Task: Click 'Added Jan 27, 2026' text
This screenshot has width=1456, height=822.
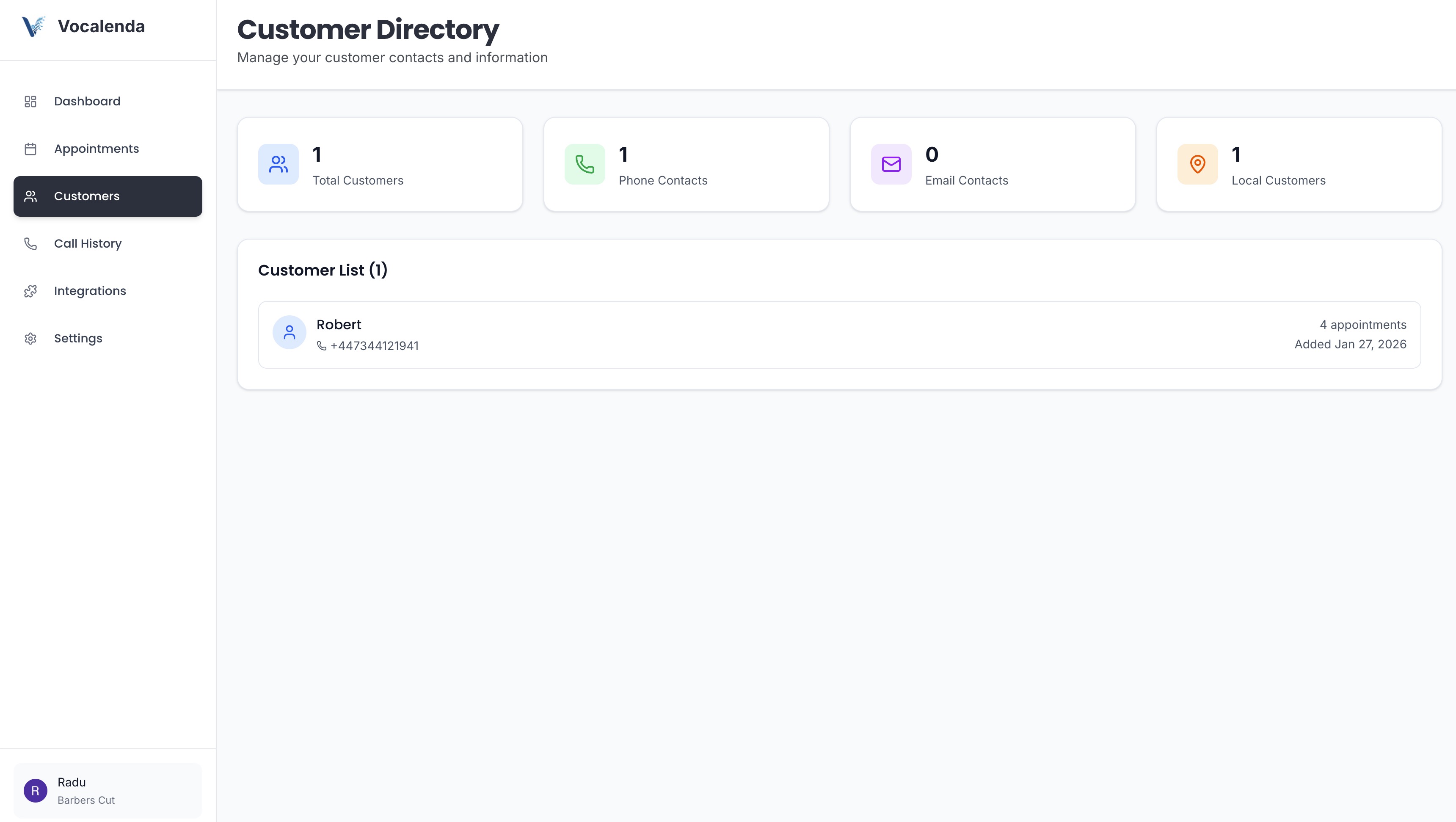Action: (x=1350, y=344)
